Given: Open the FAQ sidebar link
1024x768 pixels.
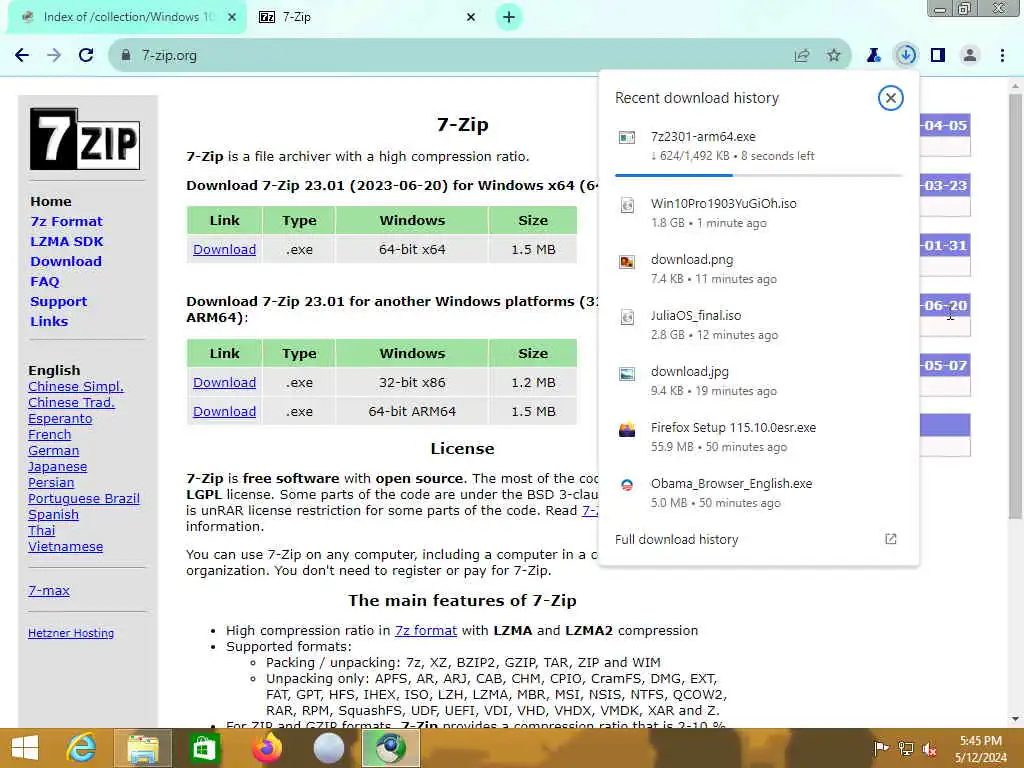Looking at the screenshot, I should [x=44, y=281].
